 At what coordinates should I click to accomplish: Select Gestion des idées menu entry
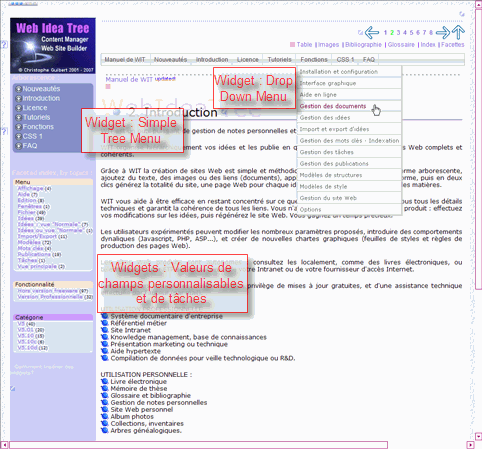click(x=349, y=118)
